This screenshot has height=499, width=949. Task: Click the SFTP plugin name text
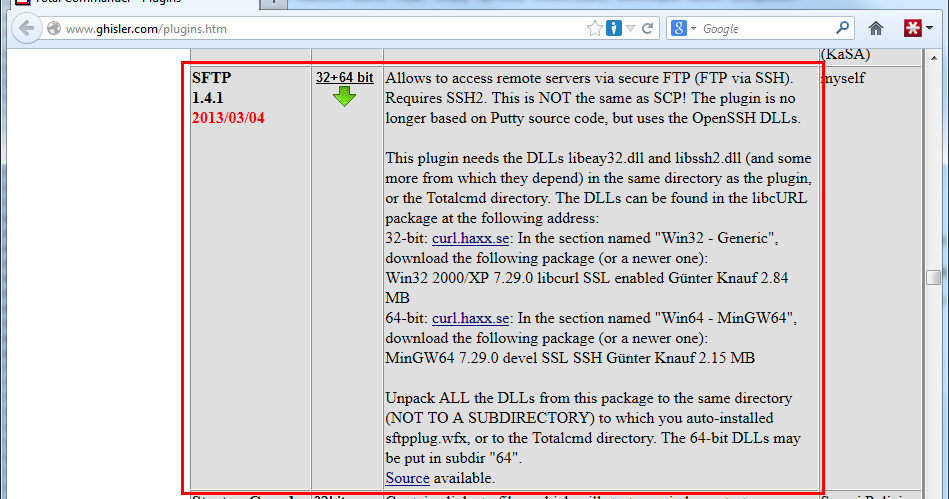(211, 78)
